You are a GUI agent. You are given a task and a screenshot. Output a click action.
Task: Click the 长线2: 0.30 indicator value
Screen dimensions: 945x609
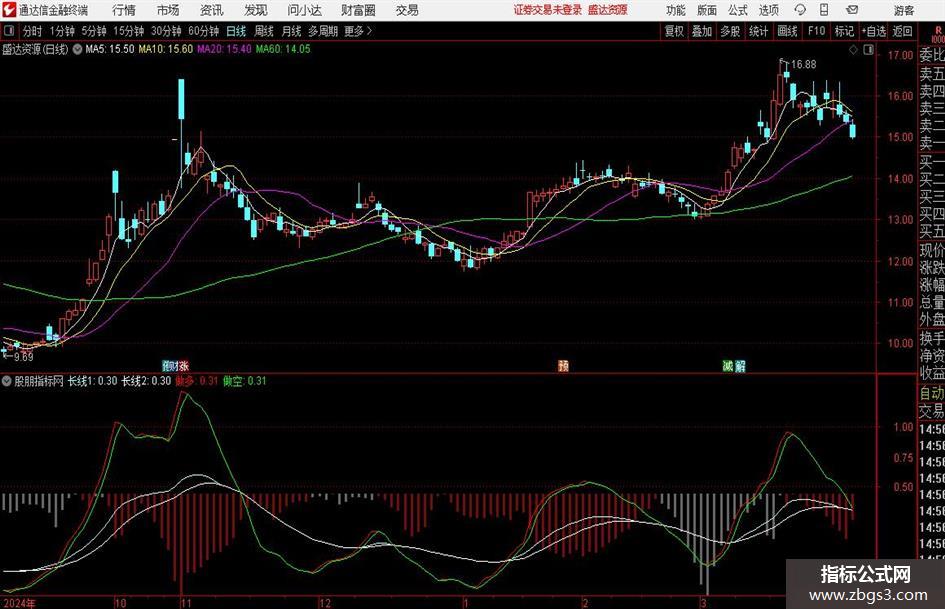[146, 381]
